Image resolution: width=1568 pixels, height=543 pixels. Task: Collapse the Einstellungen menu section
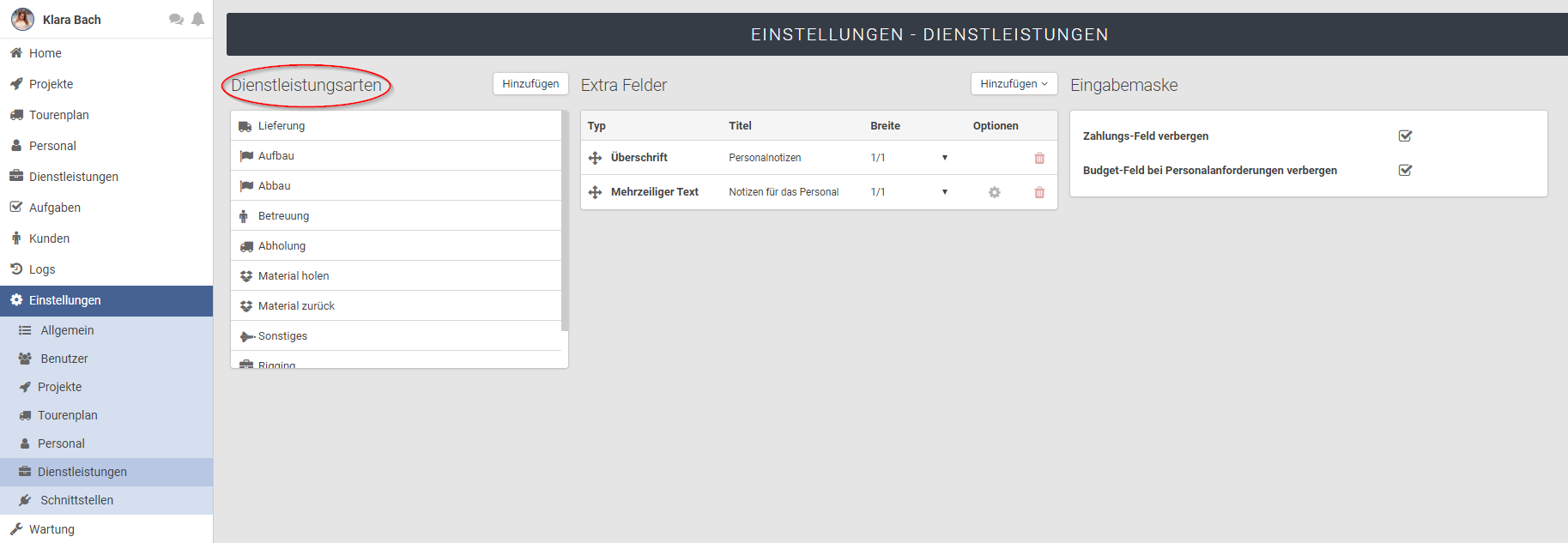point(106,300)
